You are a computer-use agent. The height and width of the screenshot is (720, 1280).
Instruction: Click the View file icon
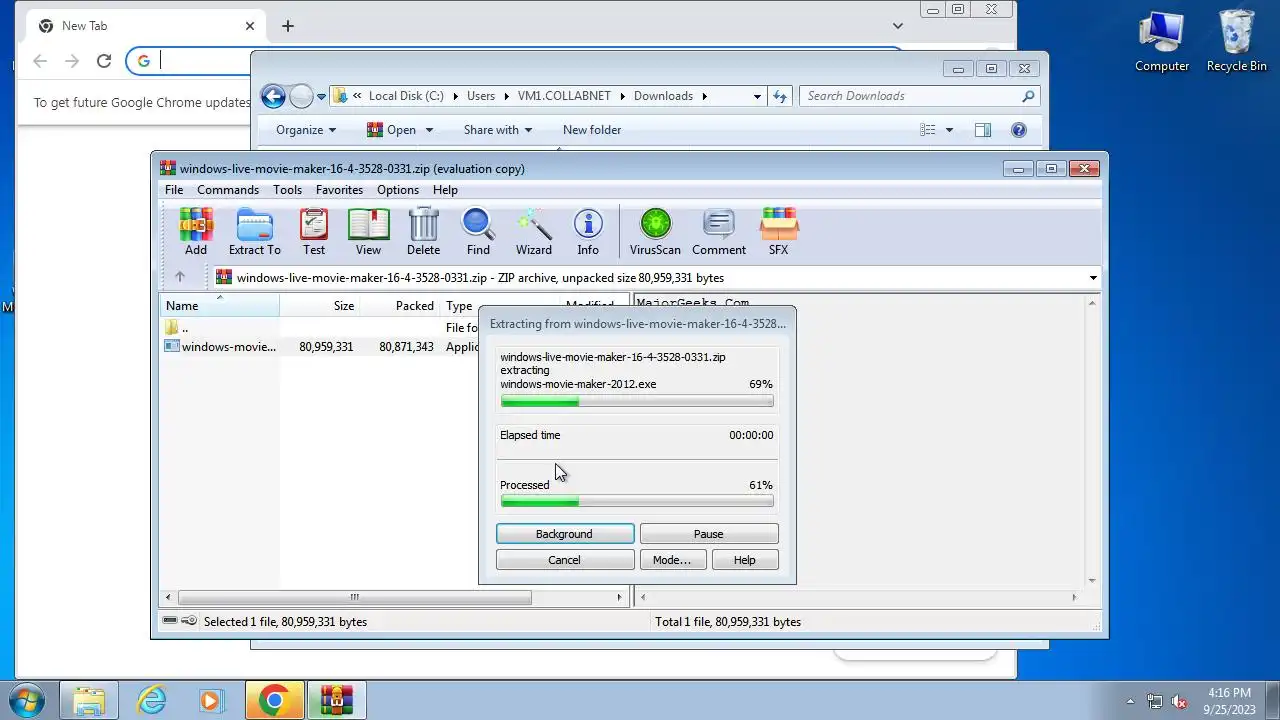[368, 232]
